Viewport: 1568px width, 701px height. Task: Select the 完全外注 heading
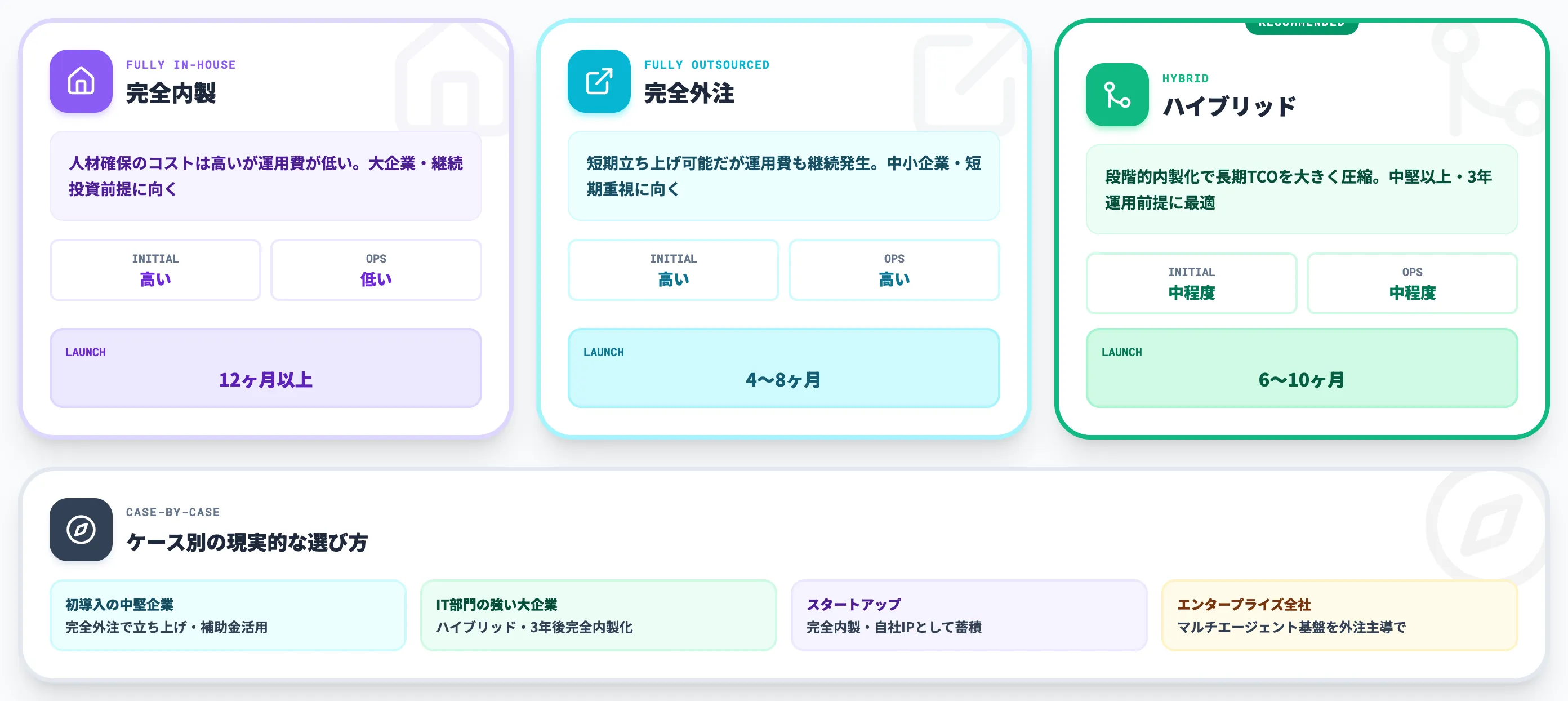pos(689,93)
